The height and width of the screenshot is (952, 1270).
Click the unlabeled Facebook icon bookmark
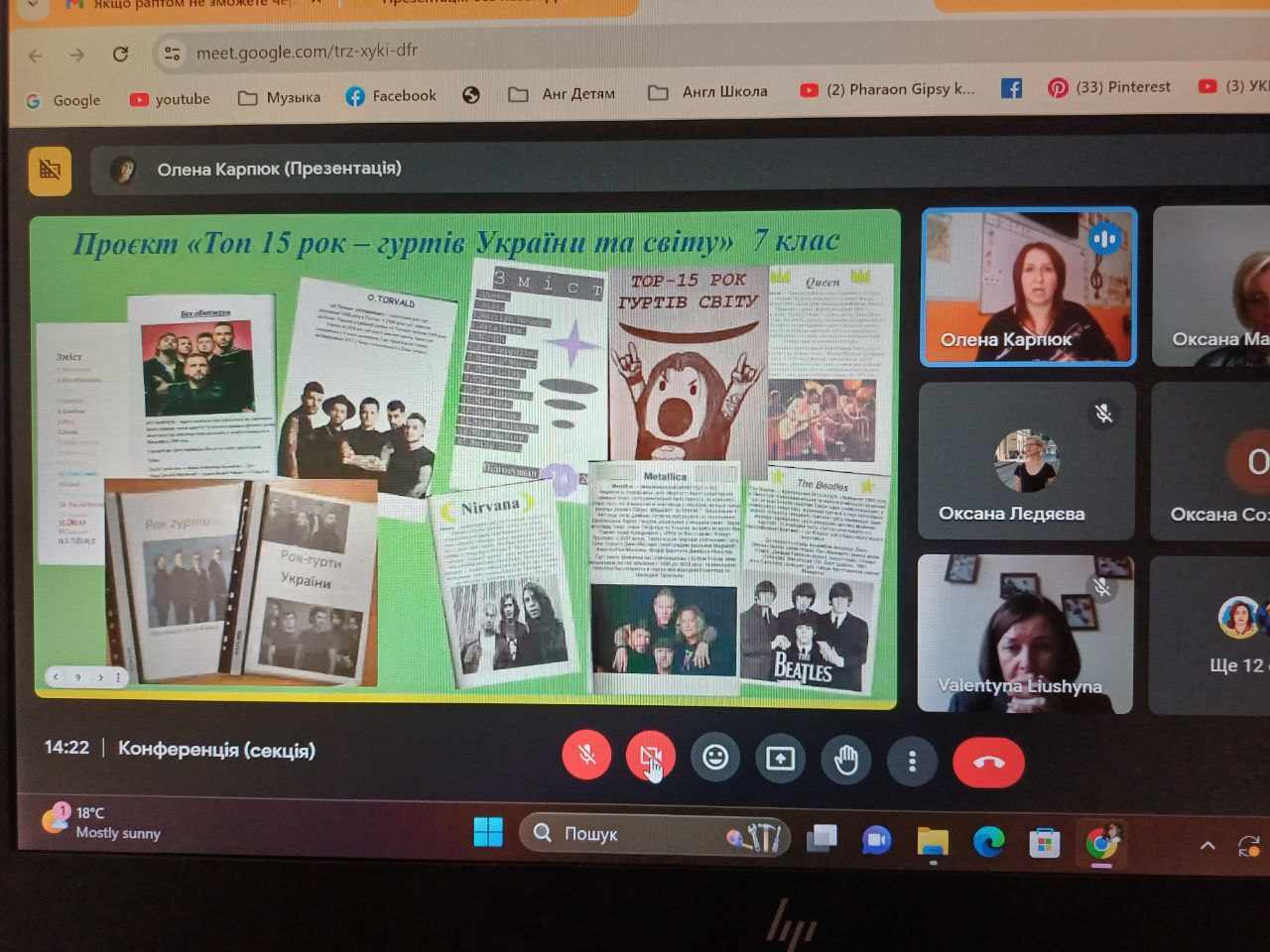[1011, 88]
